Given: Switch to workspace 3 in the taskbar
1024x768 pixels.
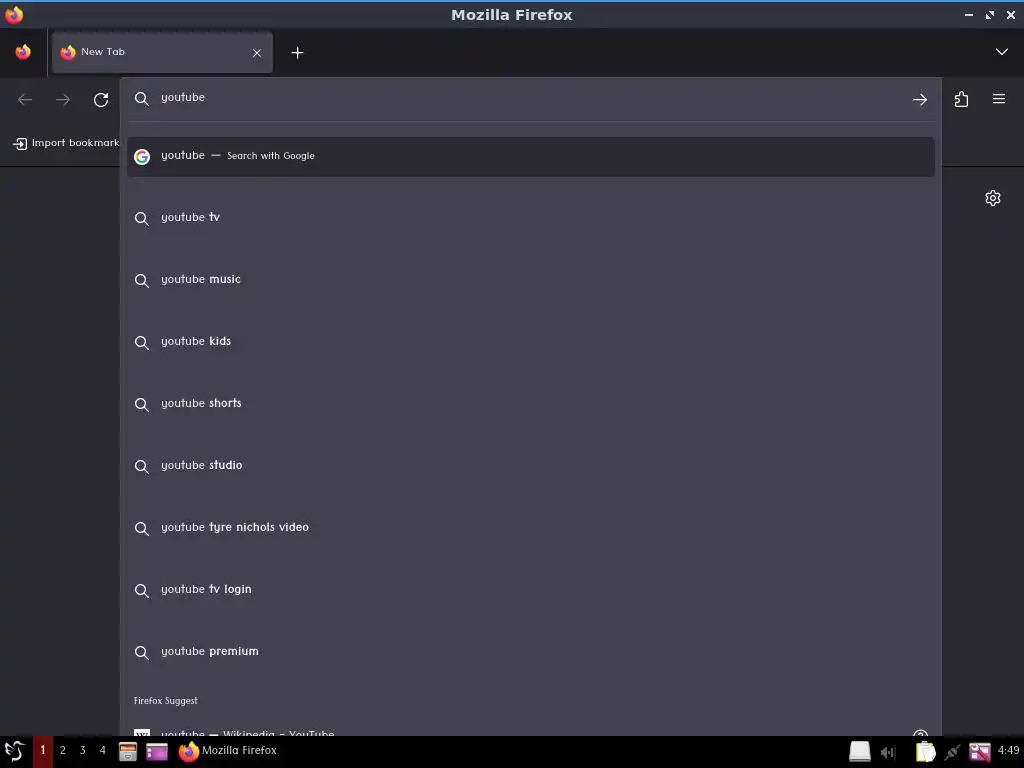Looking at the screenshot, I should [x=82, y=750].
